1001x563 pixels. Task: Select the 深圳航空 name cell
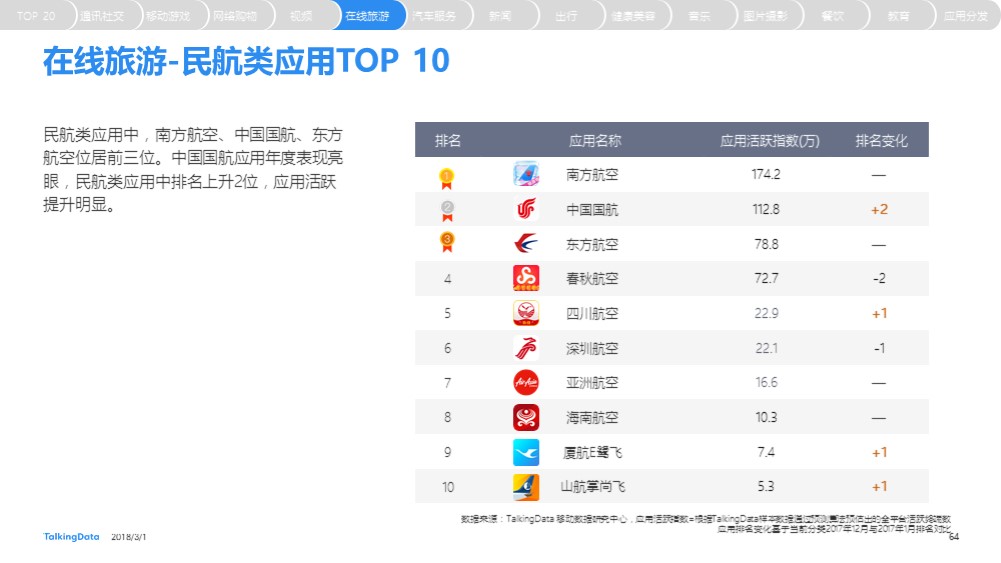(592, 349)
